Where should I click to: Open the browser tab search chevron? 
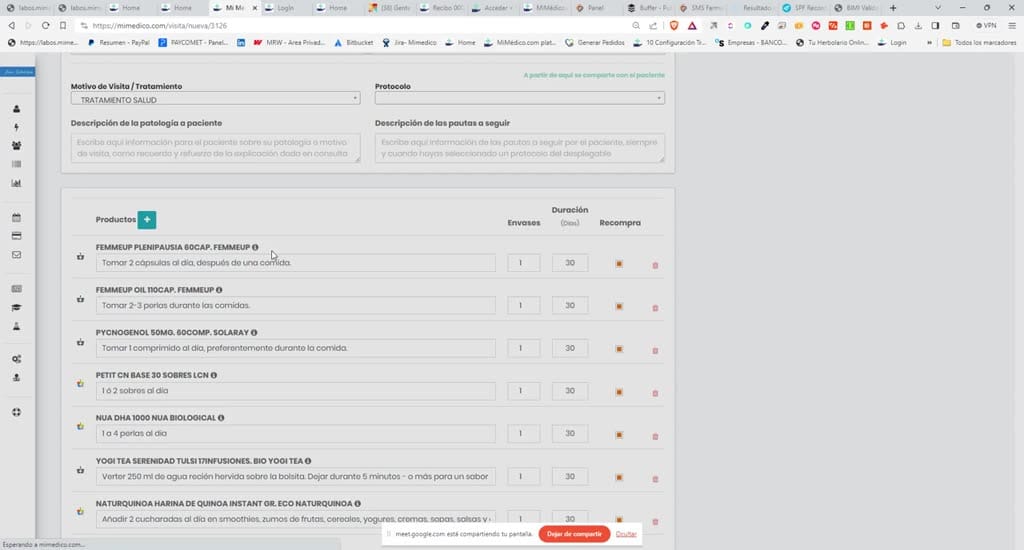click(x=938, y=8)
